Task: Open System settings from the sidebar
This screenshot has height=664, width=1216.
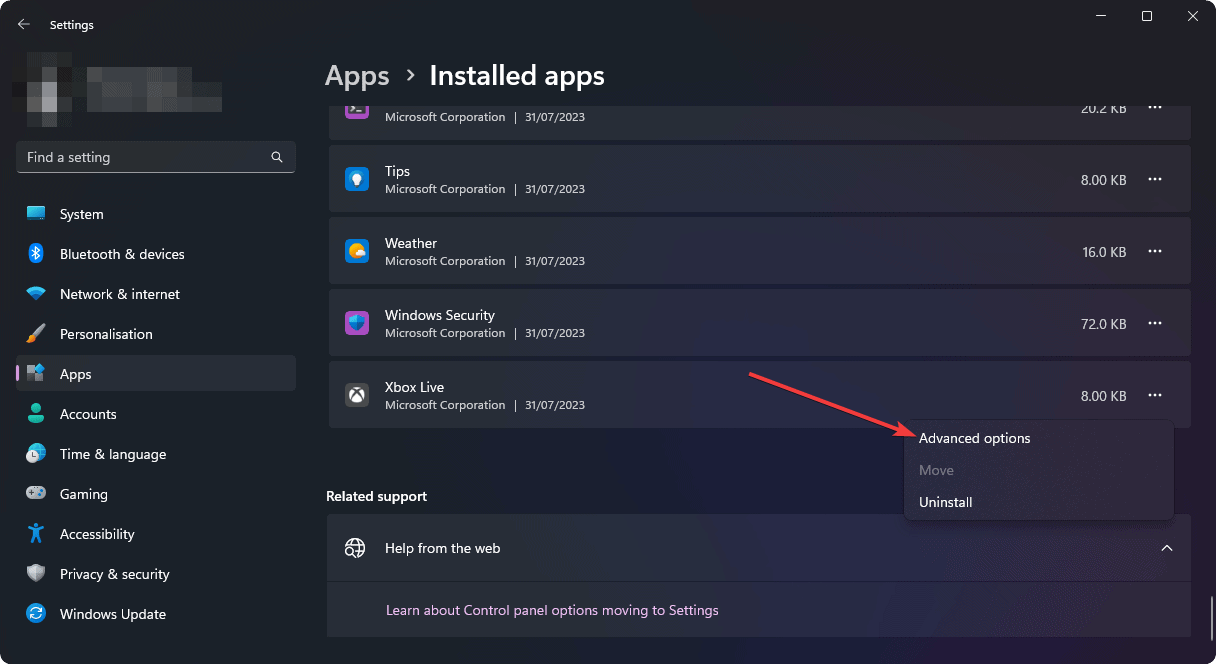Action: [80, 213]
